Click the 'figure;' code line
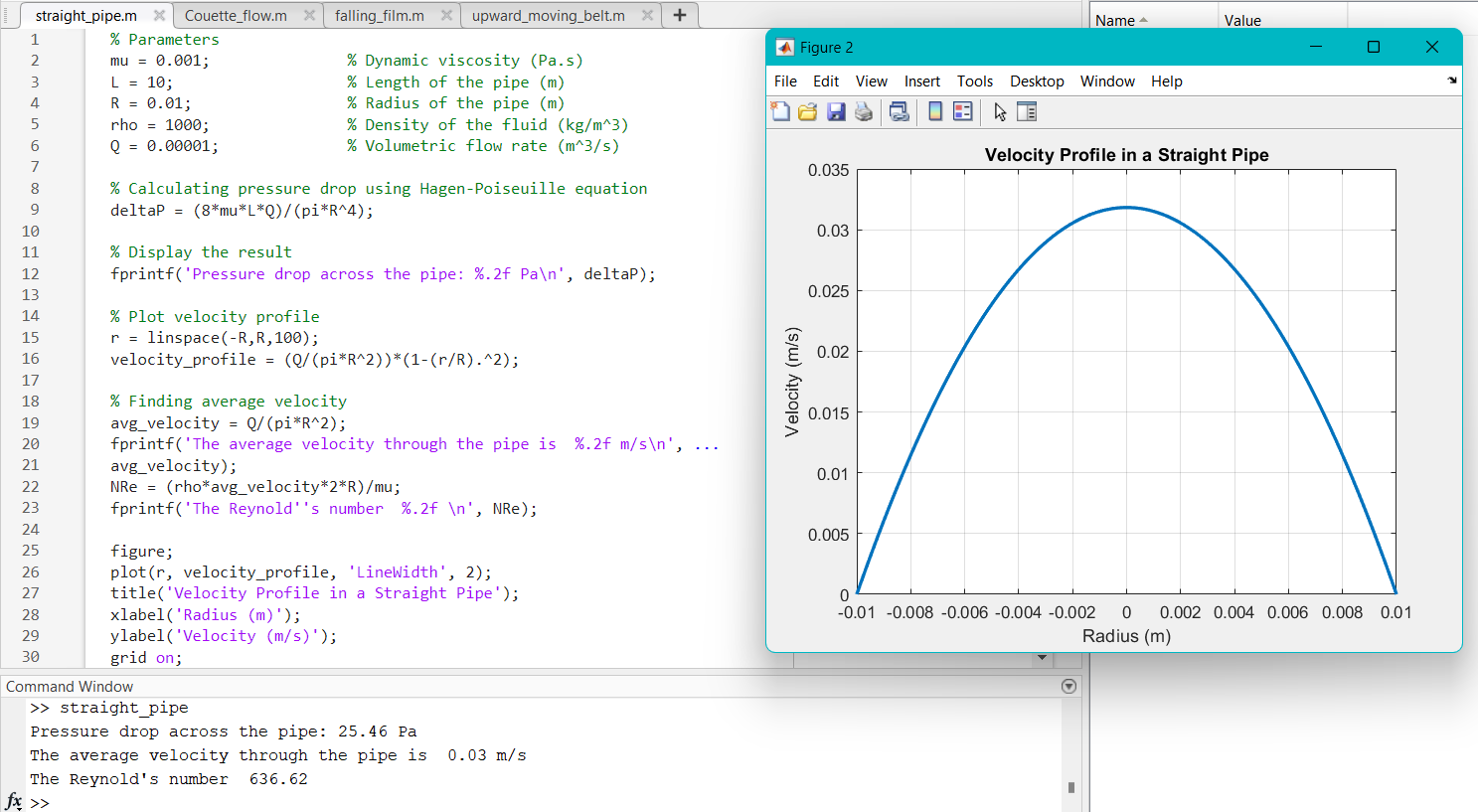 tap(141, 552)
